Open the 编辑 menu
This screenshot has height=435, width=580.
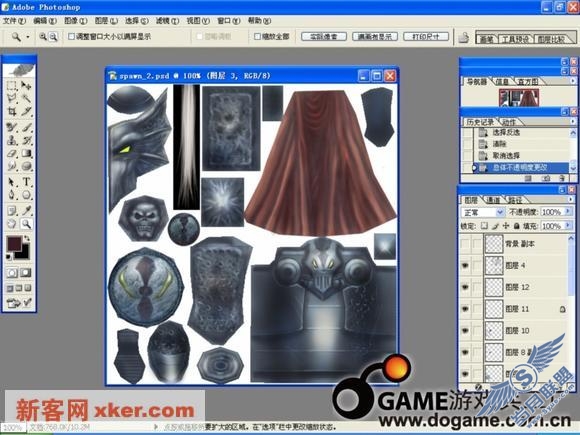[x=45, y=21]
